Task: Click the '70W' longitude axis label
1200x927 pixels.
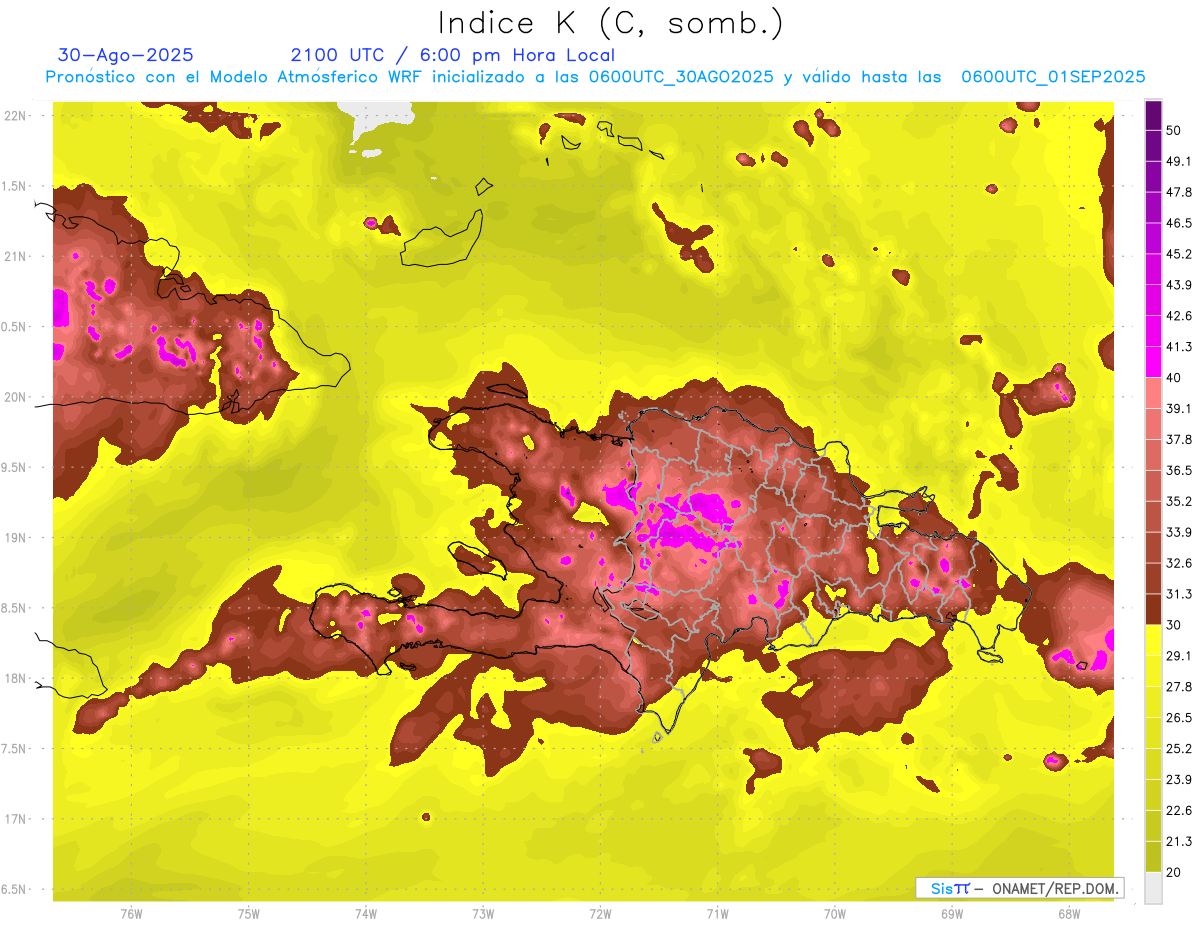Action: [x=835, y=914]
